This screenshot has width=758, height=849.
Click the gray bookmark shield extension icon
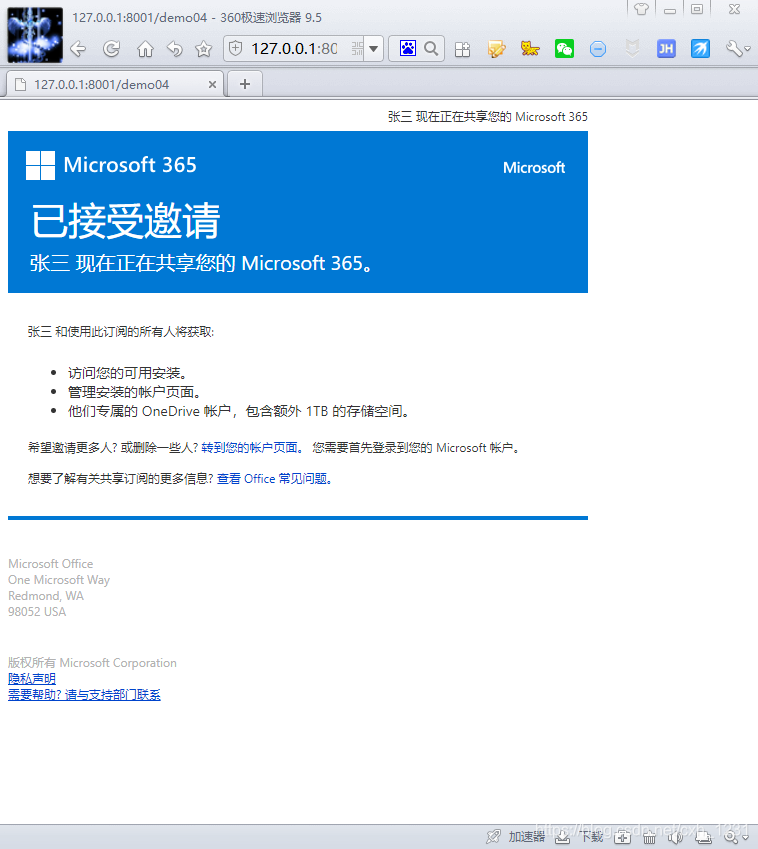(x=632, y=49)
